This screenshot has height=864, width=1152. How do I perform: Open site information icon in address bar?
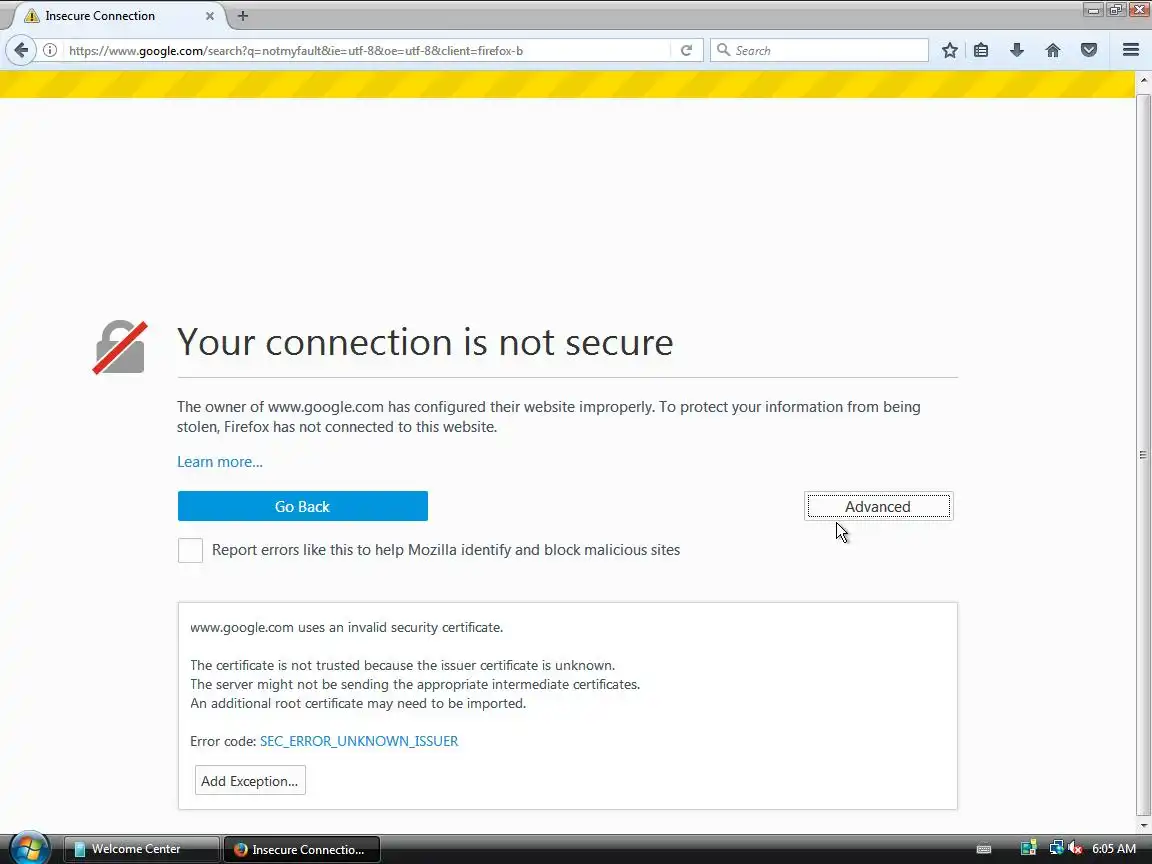tap(50, 50)
